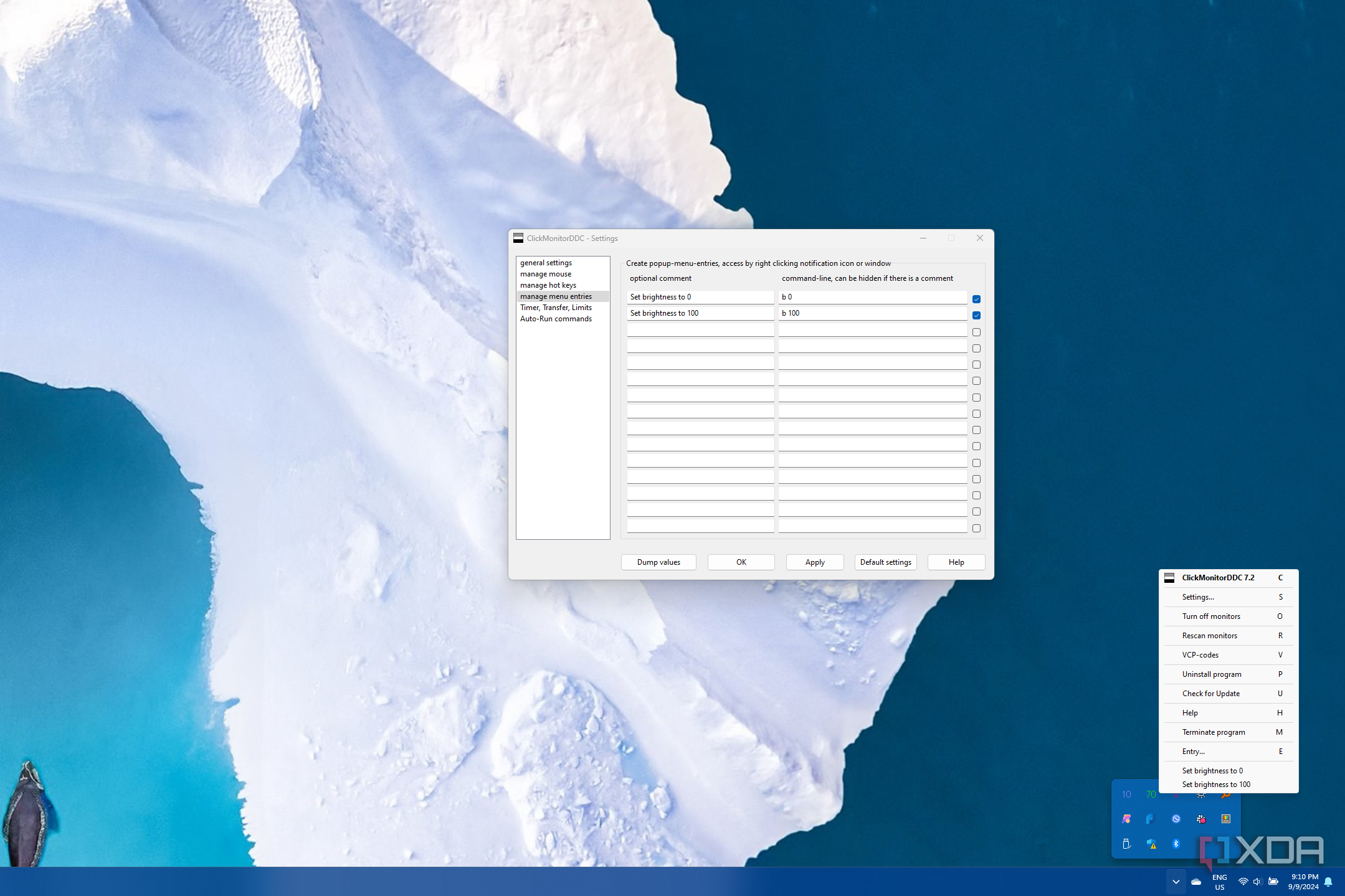1345x896 pixels.
Task: Click the blue P-shaped tray icon
Action: pyautogui.click(x=1151, y=819)
